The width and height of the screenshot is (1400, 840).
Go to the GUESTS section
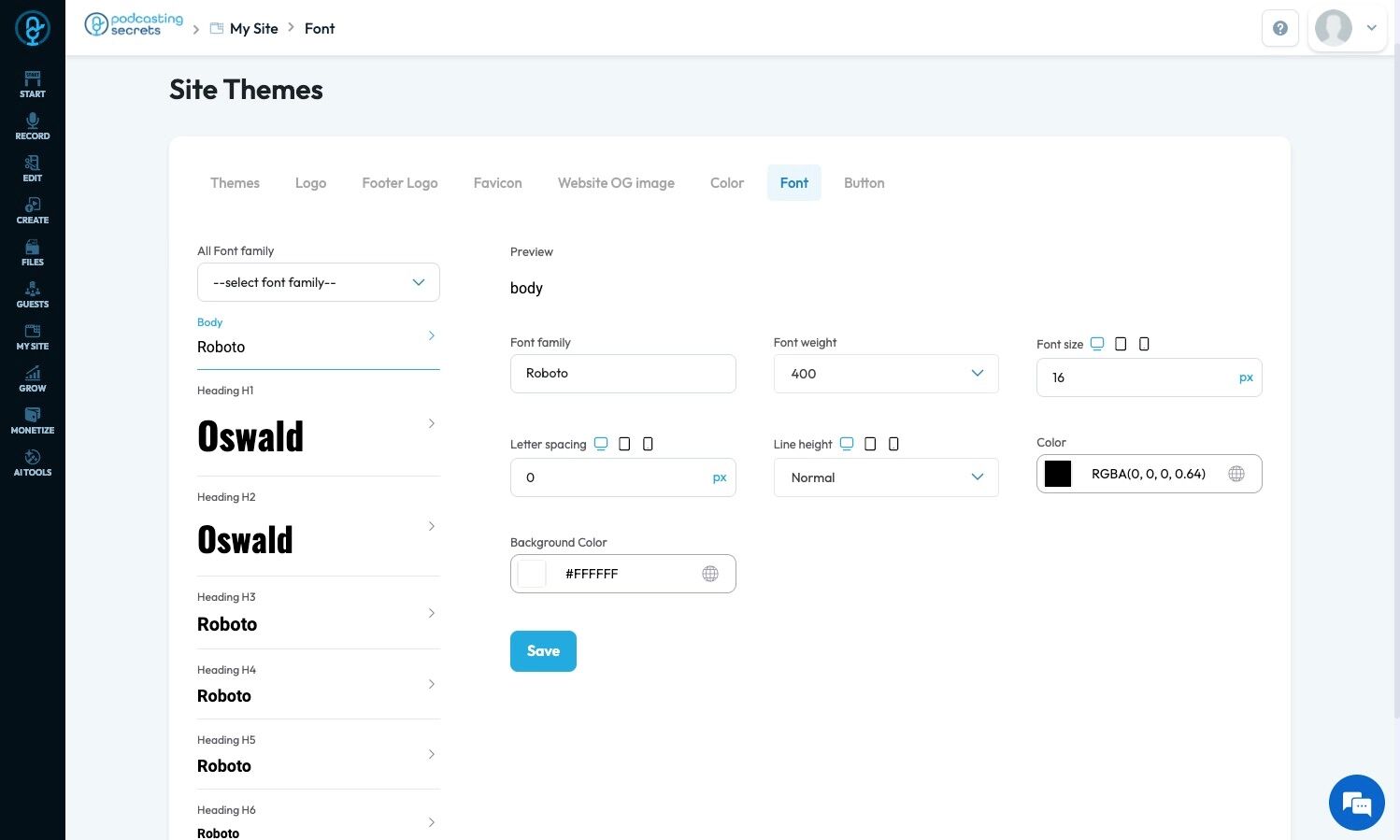coord(33,294)
